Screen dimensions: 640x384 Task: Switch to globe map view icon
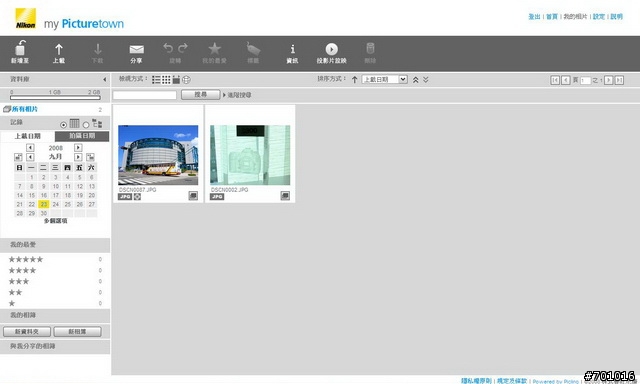coord(186,80)
